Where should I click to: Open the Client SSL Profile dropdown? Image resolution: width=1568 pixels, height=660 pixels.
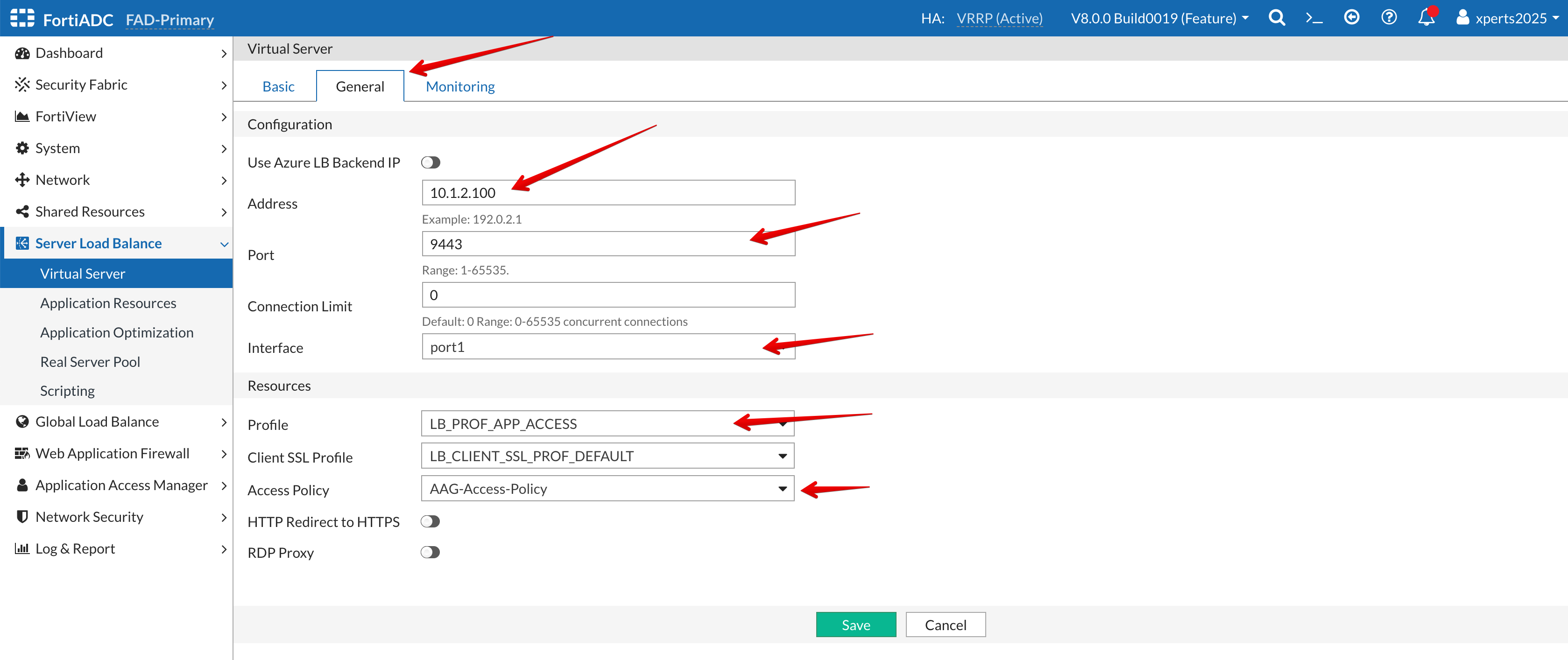pos(607,456)
